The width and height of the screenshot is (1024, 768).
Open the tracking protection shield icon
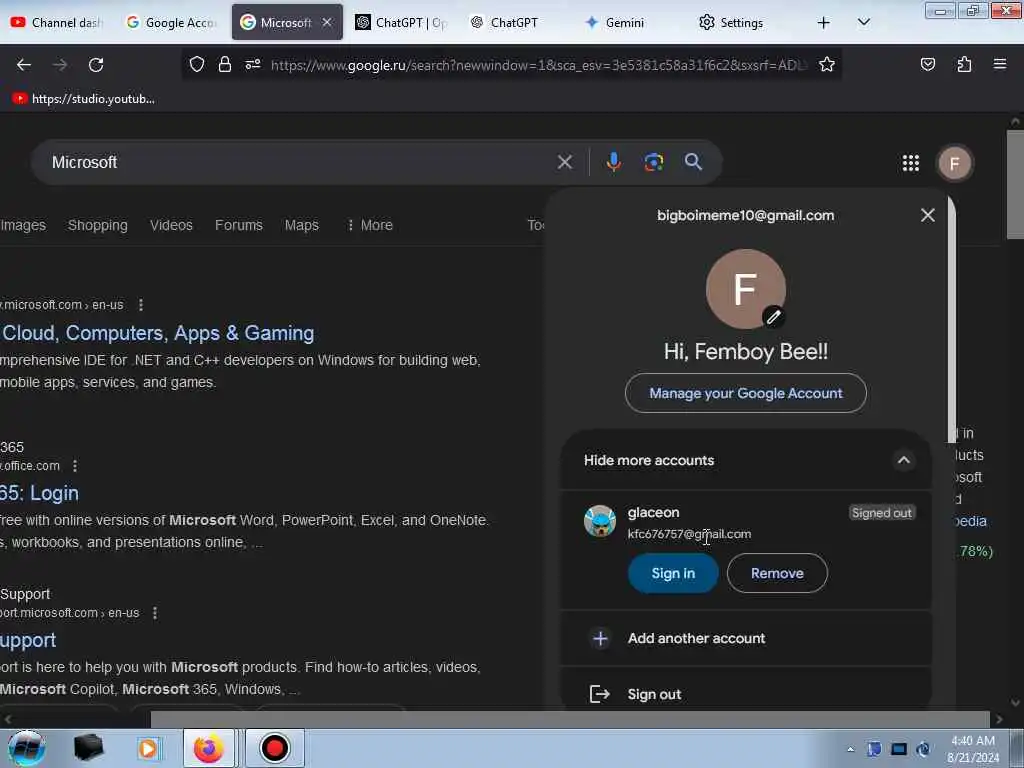(197, 64)
